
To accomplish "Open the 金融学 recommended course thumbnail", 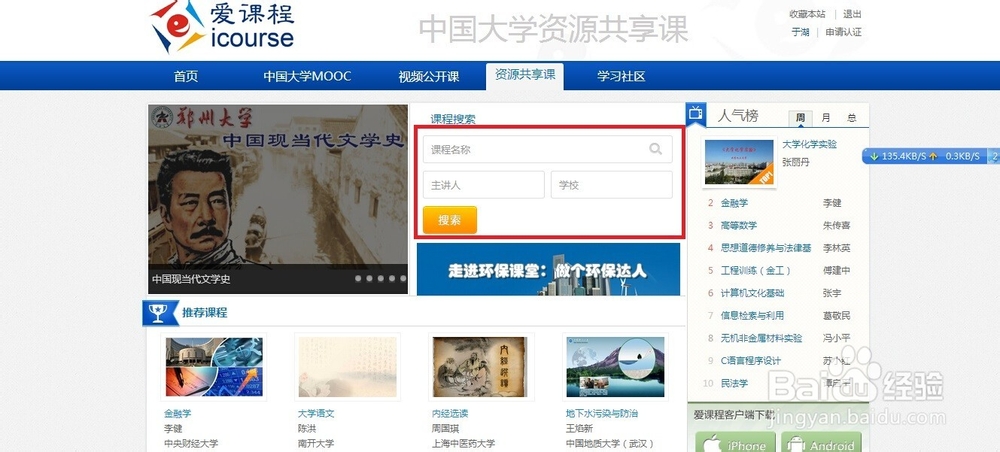I will [x=214, y=367].
